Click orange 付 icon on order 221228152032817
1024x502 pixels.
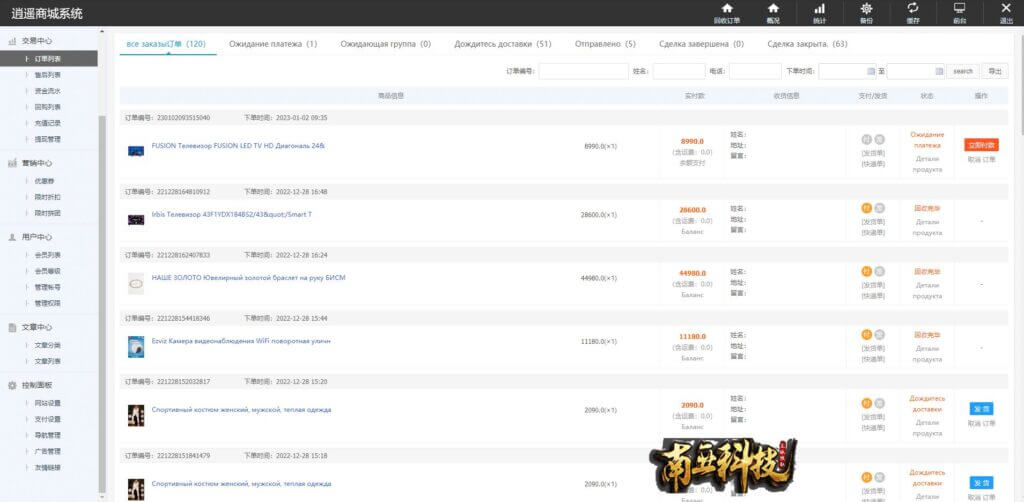pyautogui.click(x=867, y=403)
